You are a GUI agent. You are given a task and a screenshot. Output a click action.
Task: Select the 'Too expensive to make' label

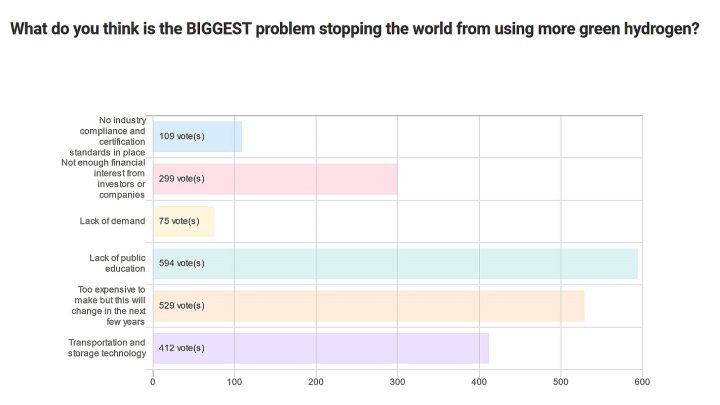[x=112, y=305]
